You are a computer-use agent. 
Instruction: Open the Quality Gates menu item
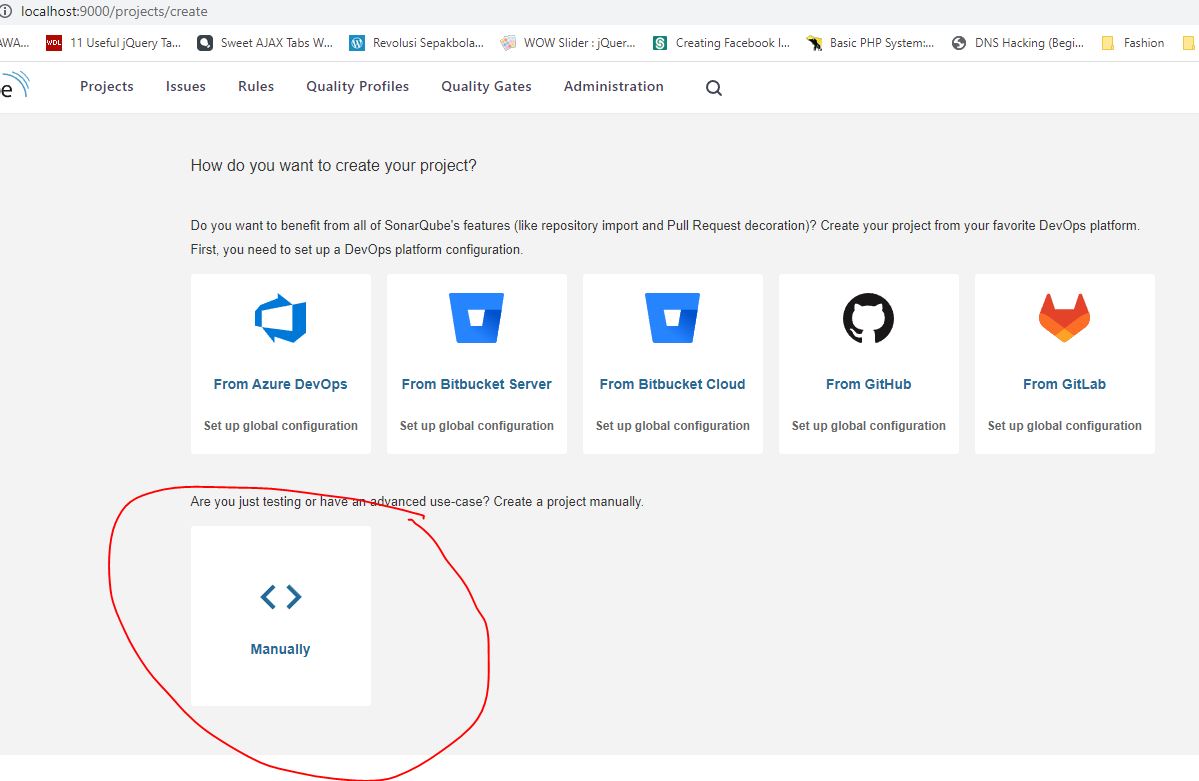coord(486,86)
